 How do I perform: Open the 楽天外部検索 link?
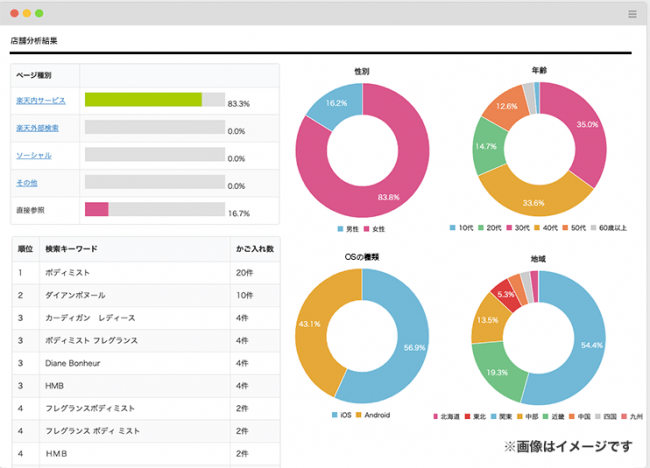[38, 128]
